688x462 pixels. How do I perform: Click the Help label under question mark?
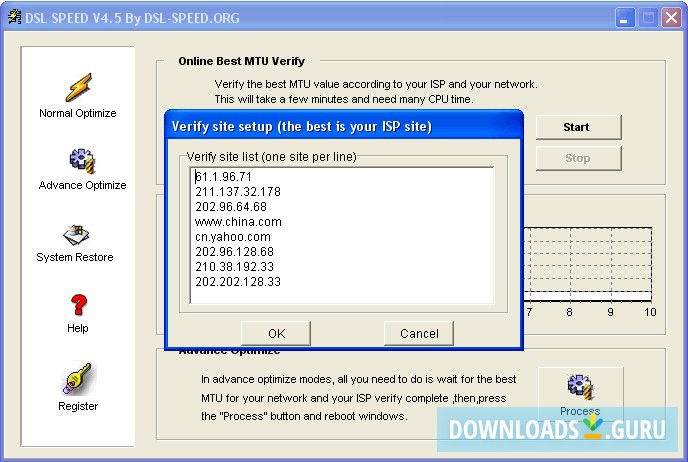78,328
